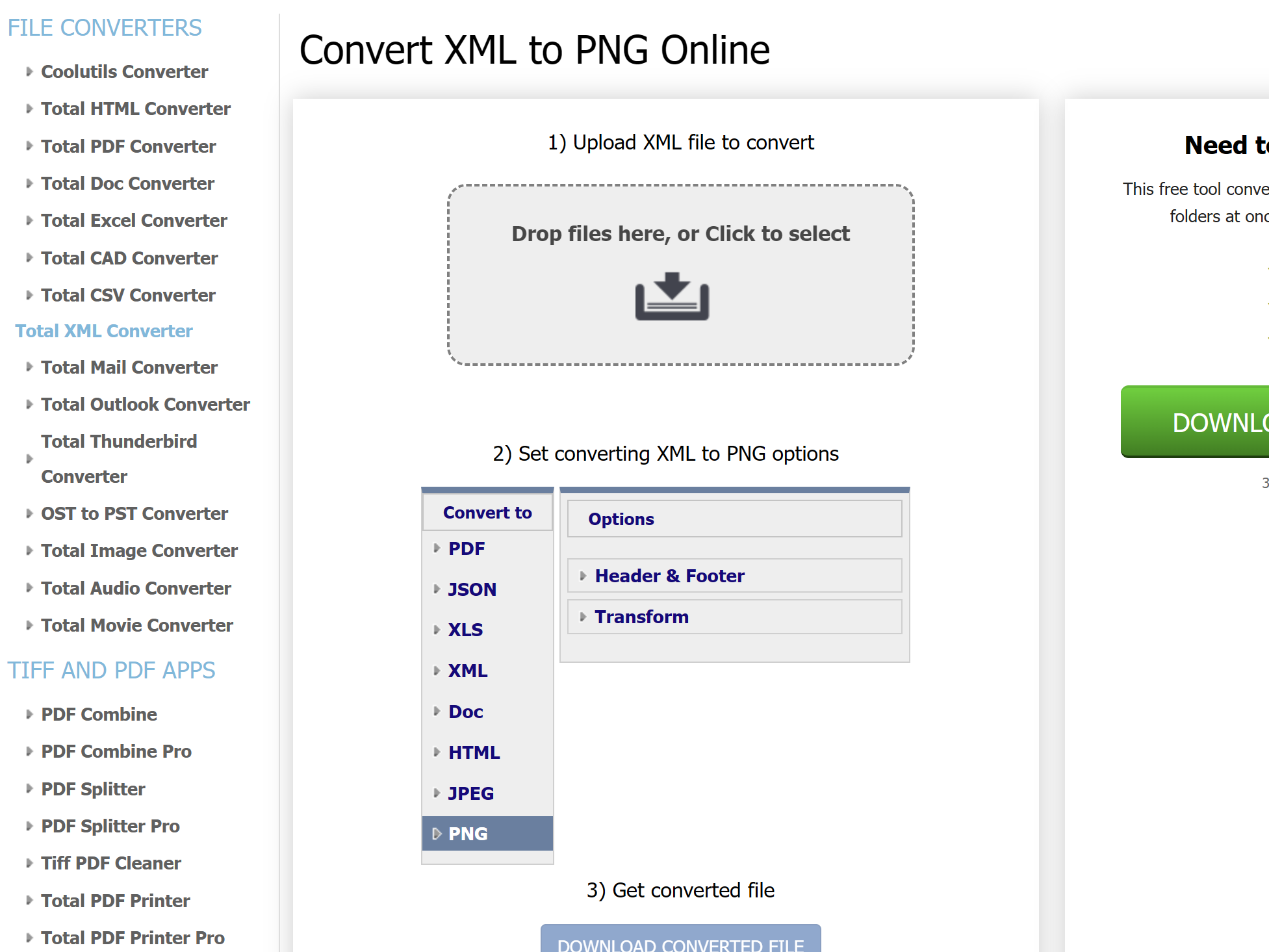Click the arrow bullet beside Total Movie Converter
The height and width of the screenshot is (952, 1269).
29,625
